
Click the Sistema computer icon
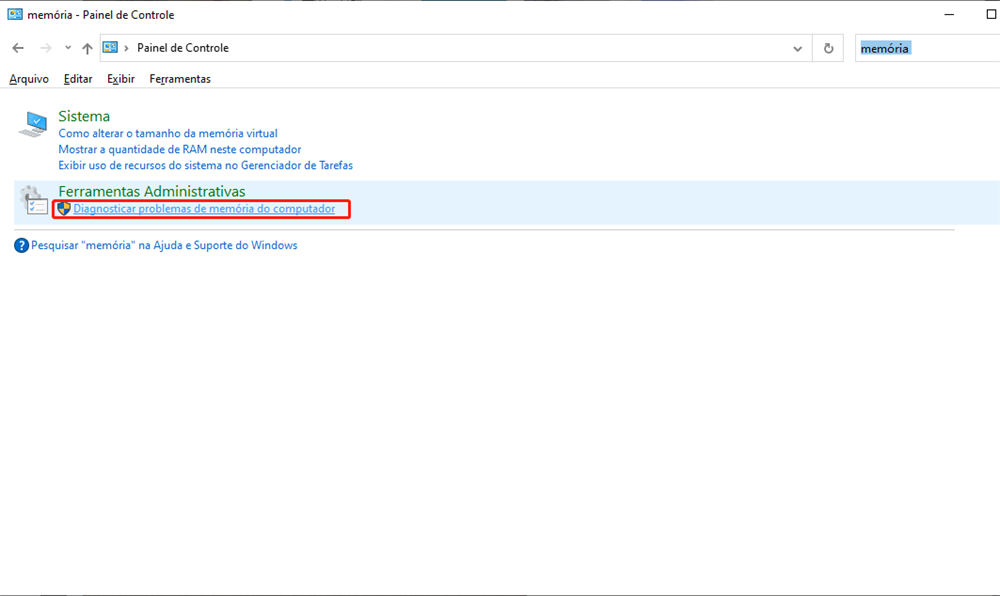click(x=31, y=122)
